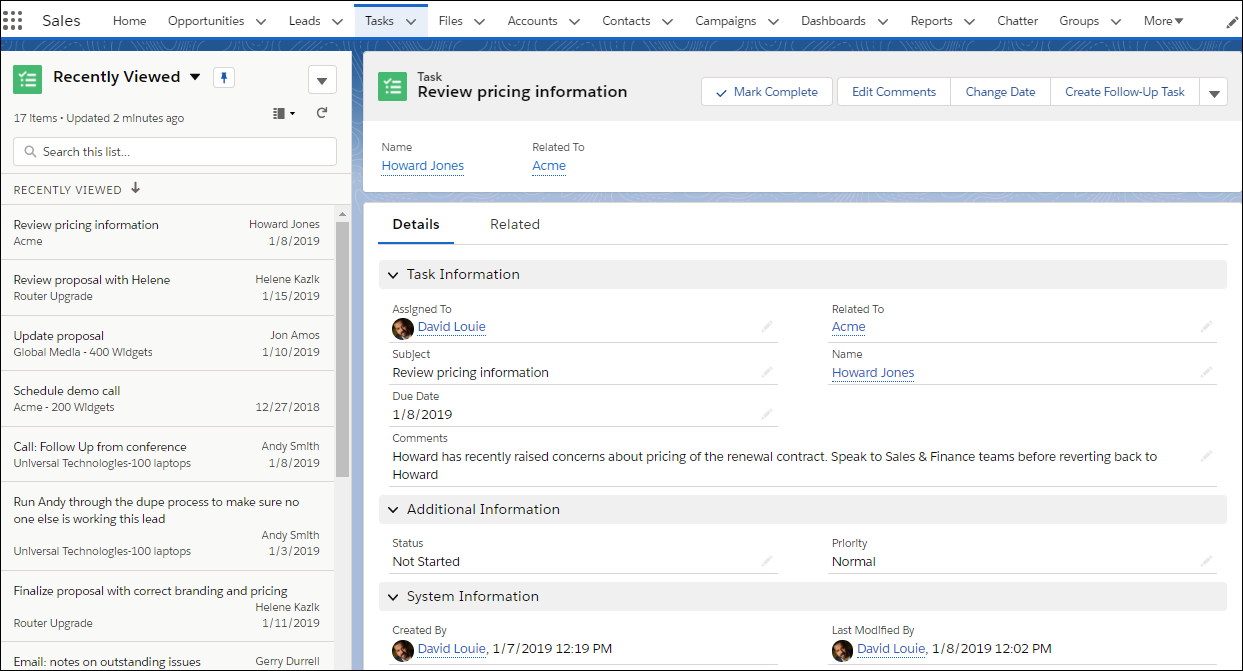Open the list view controls dropdown button
The height and width of the screenshot is (671, 1243).
coord(322,80)
